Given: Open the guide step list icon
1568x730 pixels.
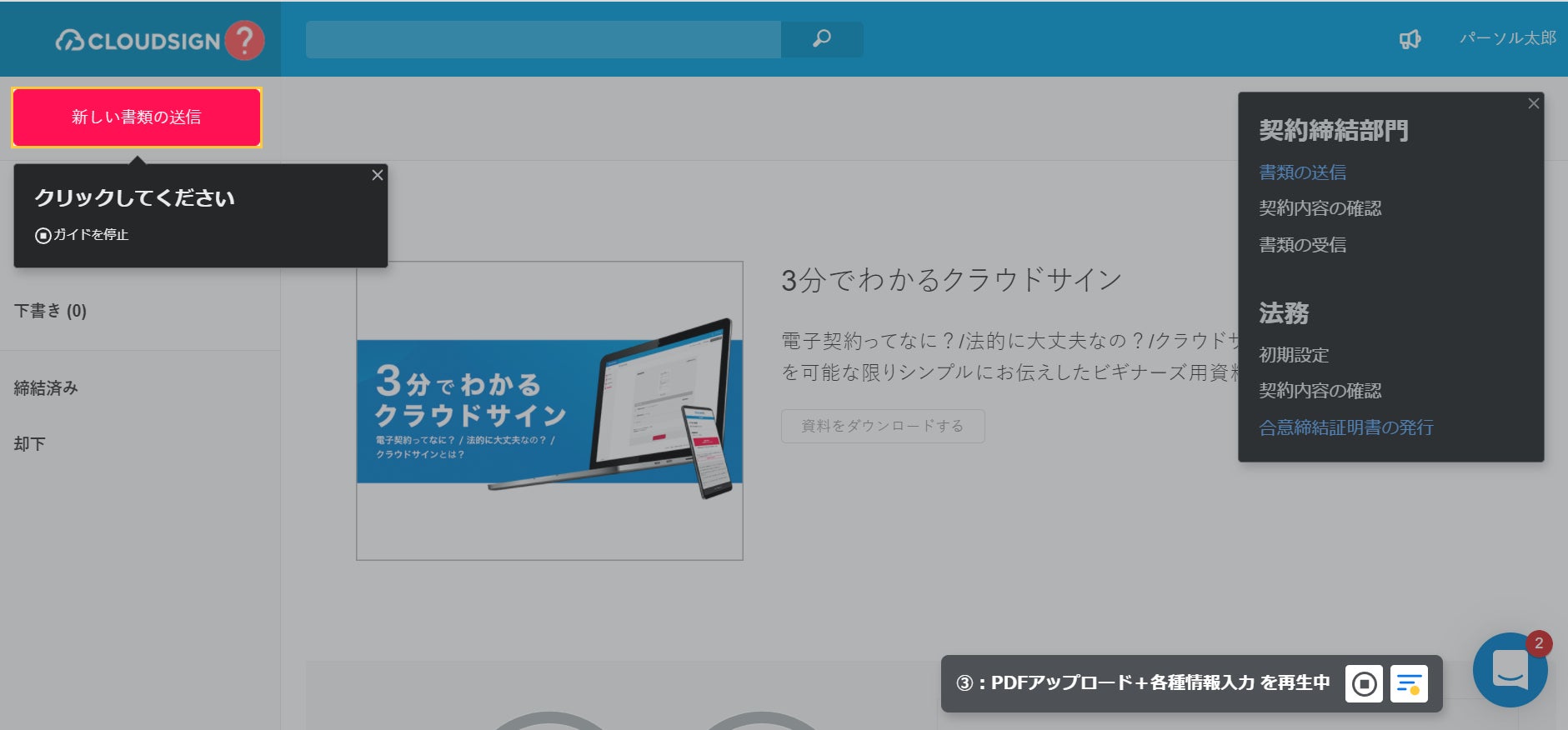Looking at the screenshot, I should (x=1409, y=684).
